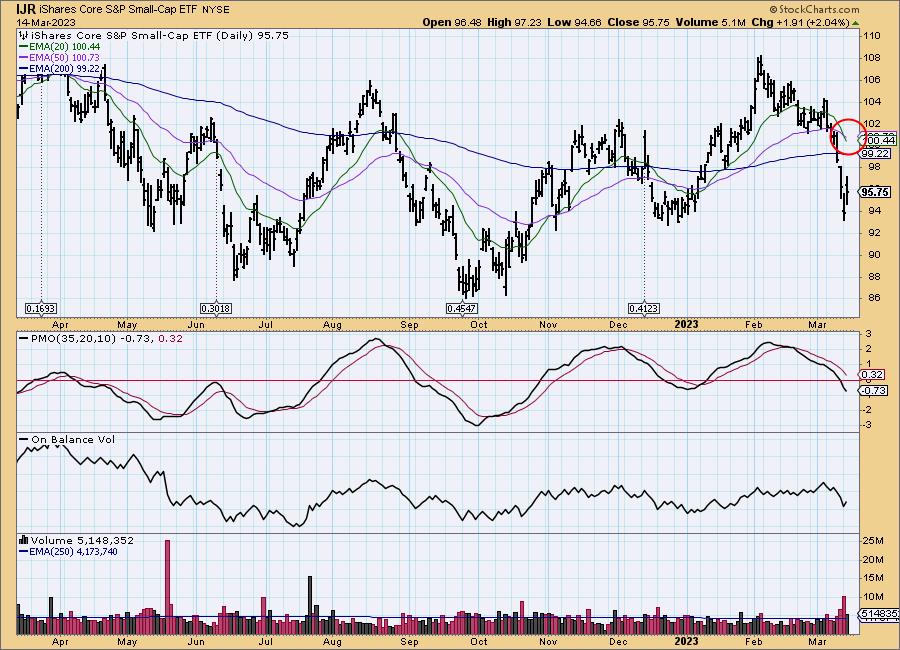The image size is (900, 650).
Task: Click the blue EMA(200) legend line swatch
Action: coord(24,69)
